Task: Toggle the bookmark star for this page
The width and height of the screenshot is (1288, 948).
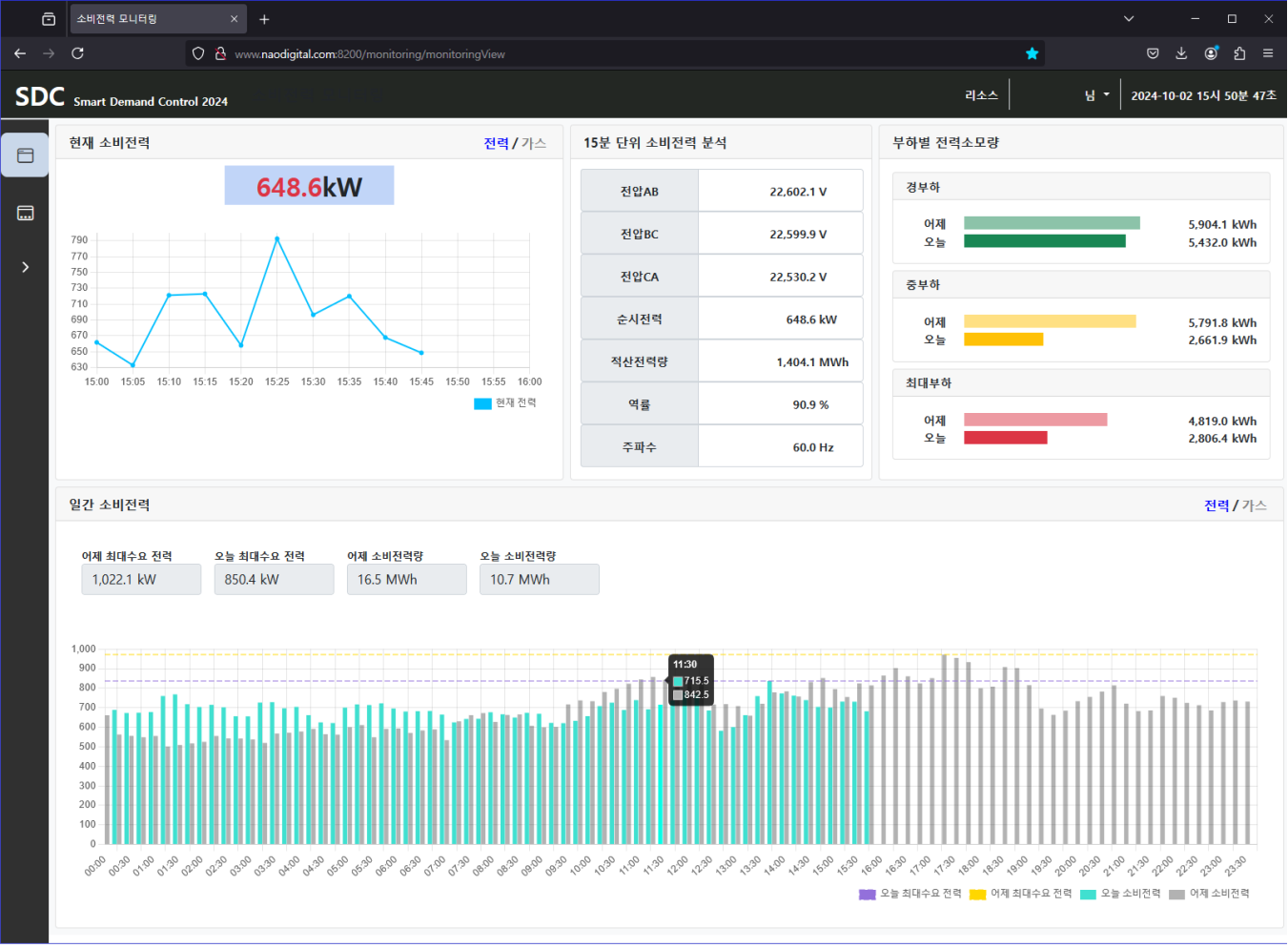Action: [x=1032, y=53]
